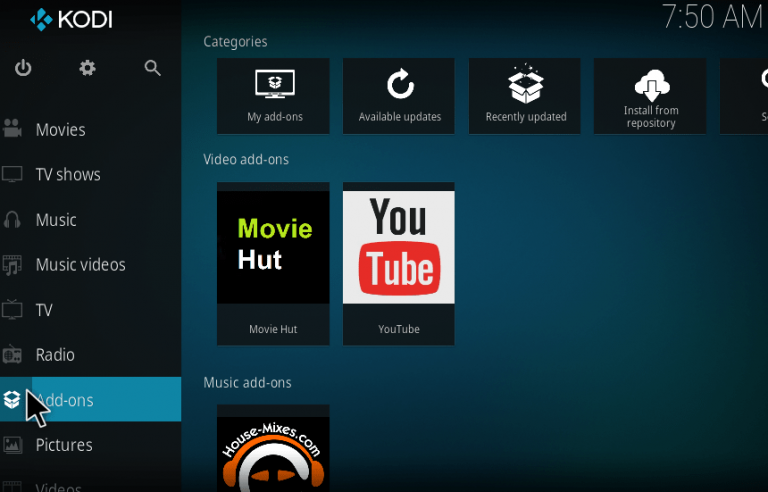Screen dimensions: 768x492
Task: Click the Movies camera icon in the sidebar
Action: point(12,129)
